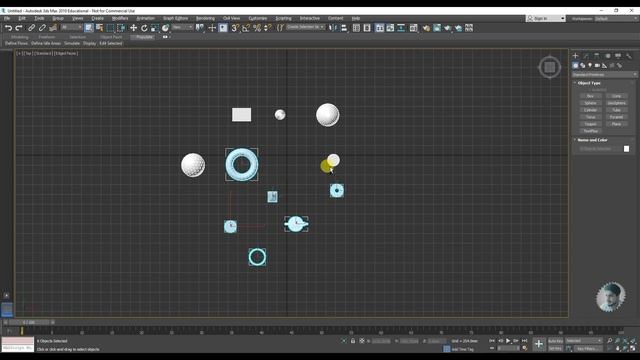The height and width of the screenshot is (360, 640).
Task: Open the Reference Coordinate System dropdown
Action: click(x=182, y=27)
